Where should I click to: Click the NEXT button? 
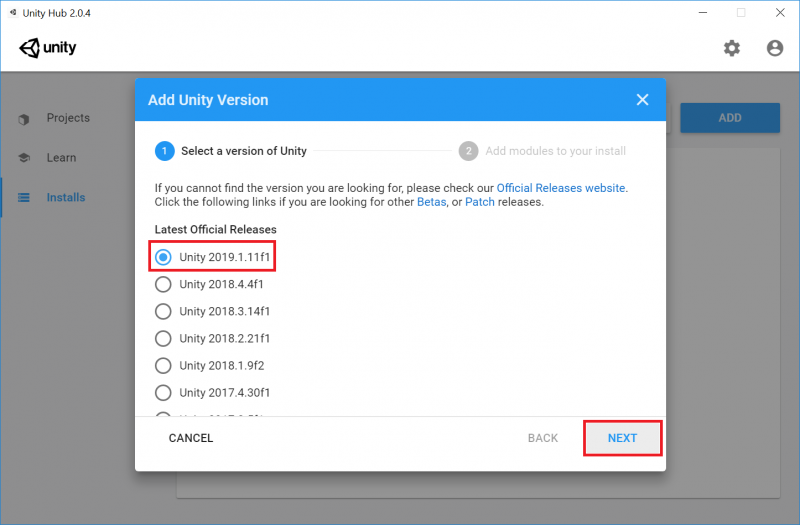[x=622, y=438]
